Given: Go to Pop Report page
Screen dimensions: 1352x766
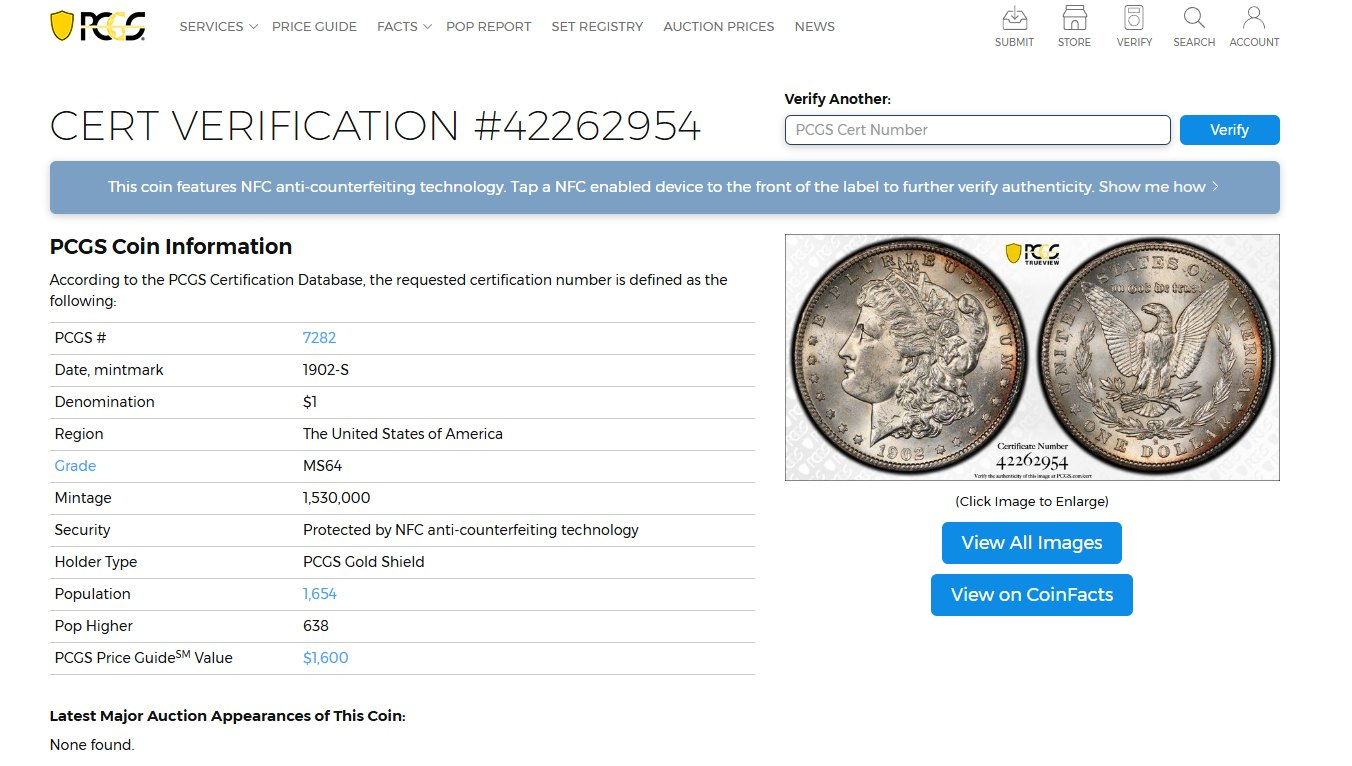Looking at the screenshot, I should click(x=488, y=27).
